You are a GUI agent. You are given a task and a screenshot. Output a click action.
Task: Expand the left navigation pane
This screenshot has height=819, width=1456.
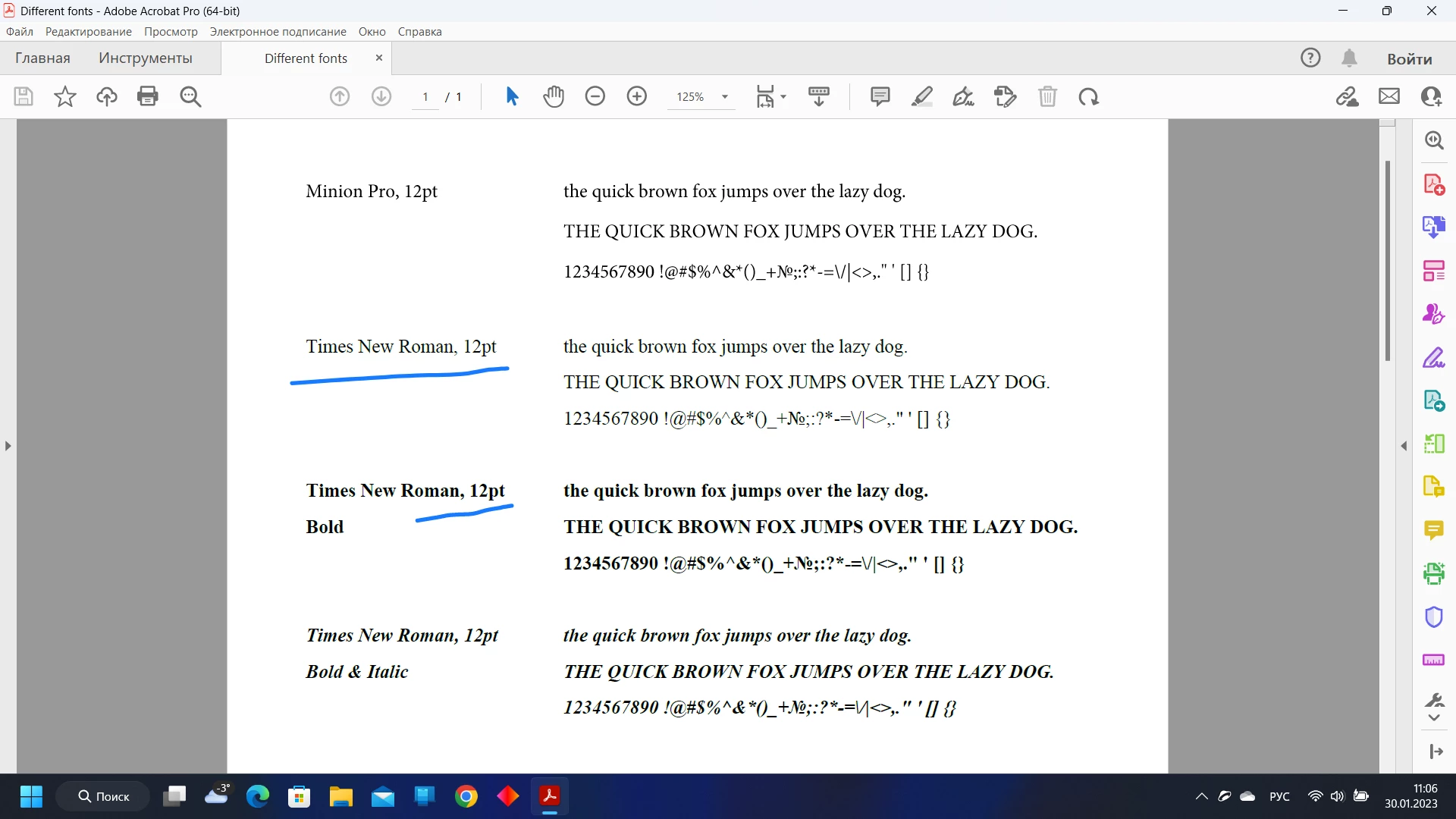pos(8,446)
